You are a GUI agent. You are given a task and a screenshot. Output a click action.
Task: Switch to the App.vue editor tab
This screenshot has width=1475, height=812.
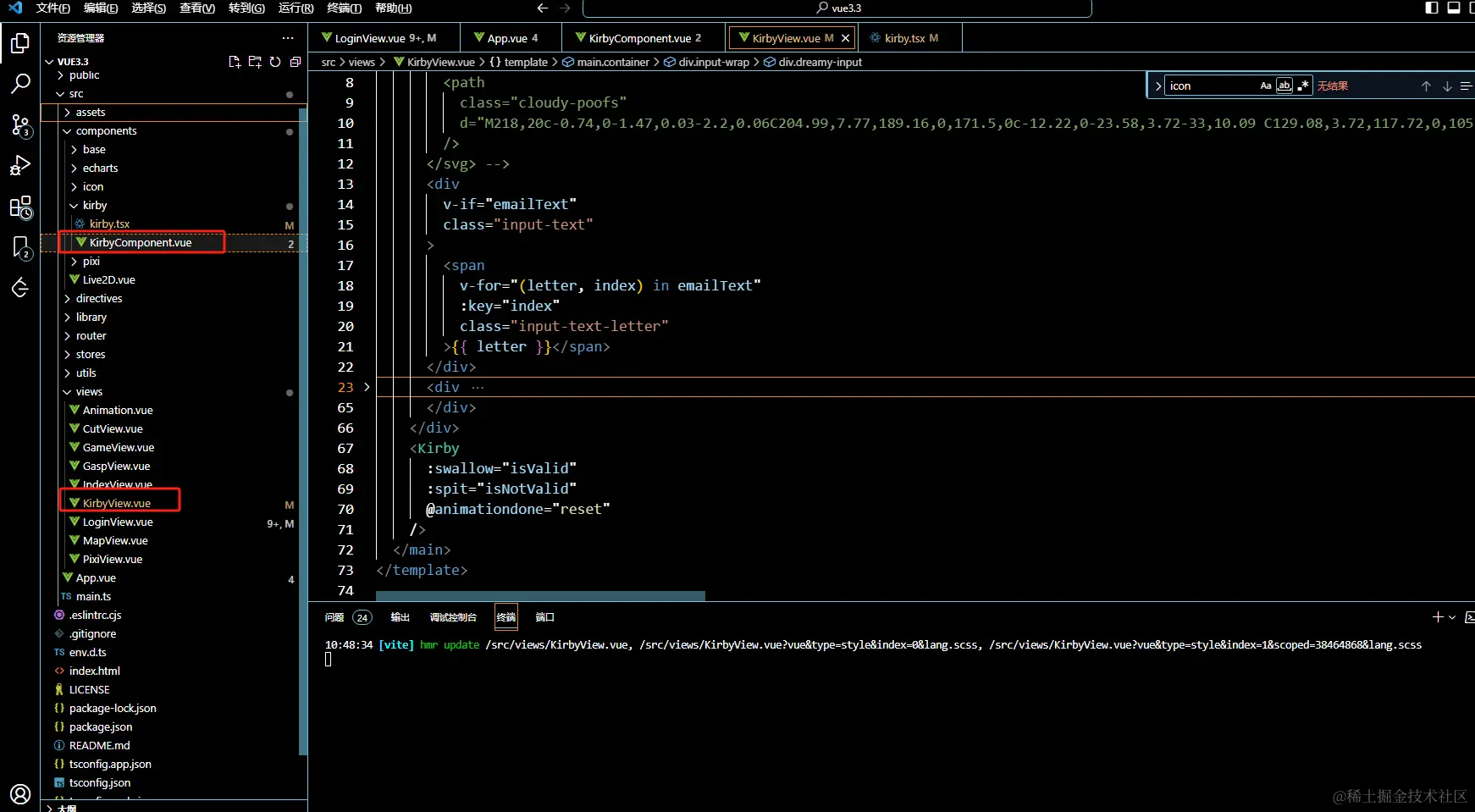point(511,38)
